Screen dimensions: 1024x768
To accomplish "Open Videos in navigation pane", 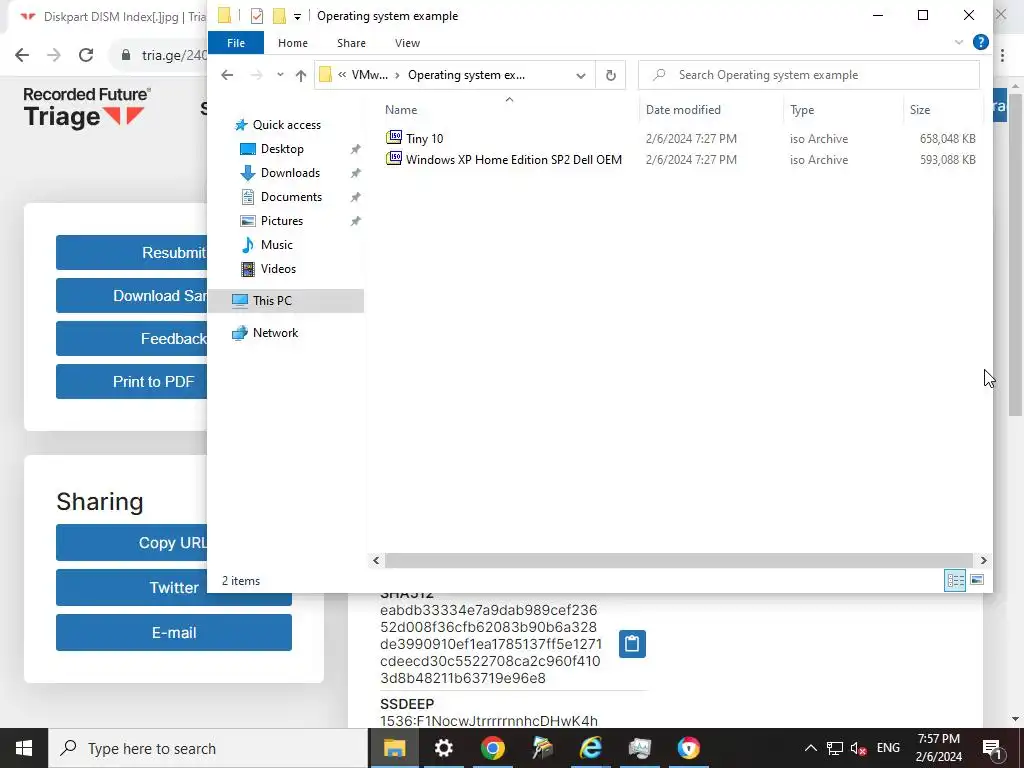I will click(x=278, y=269).
